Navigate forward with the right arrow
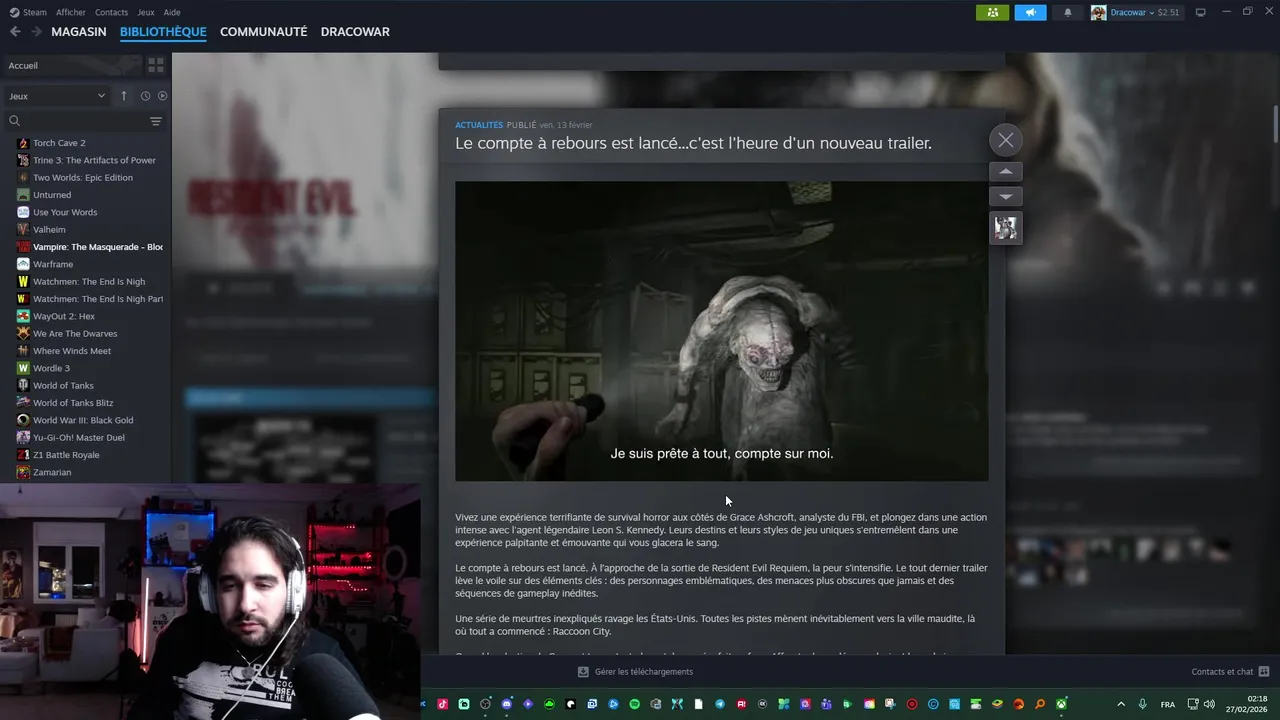1280x720 pixels. click(x=36, y=32)
